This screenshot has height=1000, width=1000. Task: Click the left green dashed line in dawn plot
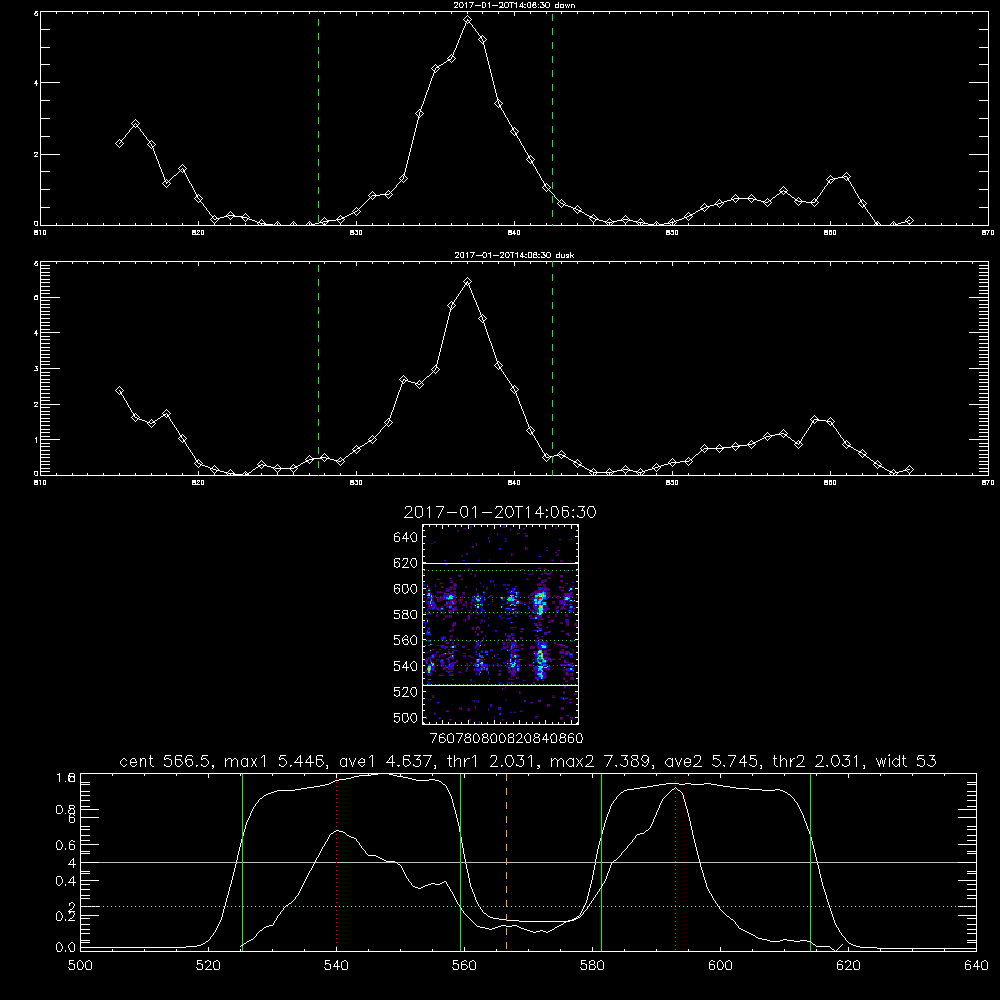coord(318,118)
